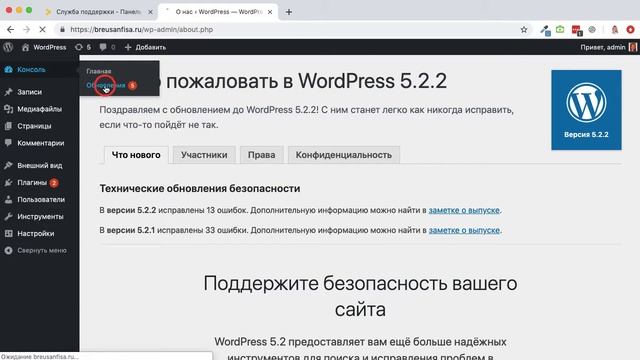Click the lock icon in address bar
The width and height of the screenshot is (640, 360).
tap(62, 29)
